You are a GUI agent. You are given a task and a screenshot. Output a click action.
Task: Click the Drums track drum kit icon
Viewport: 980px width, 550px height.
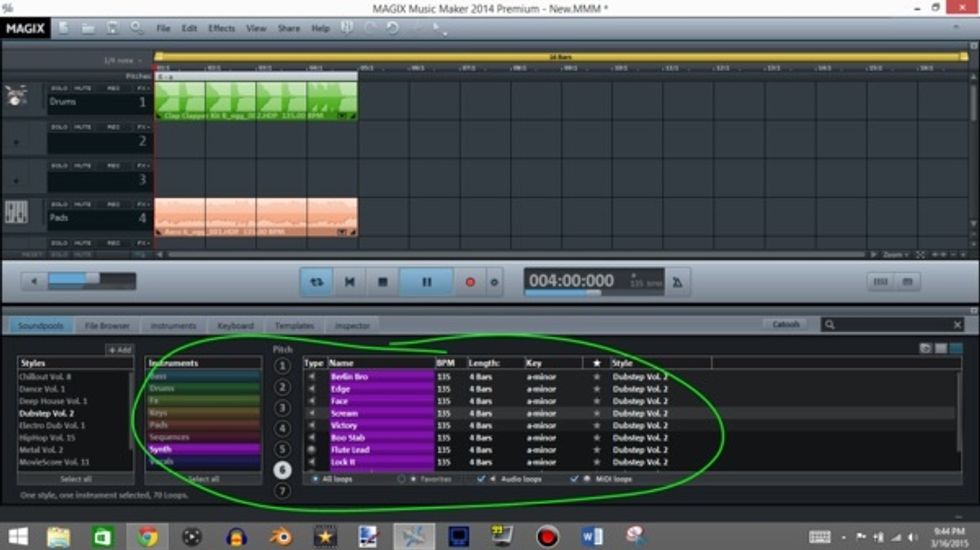(16, 95)
